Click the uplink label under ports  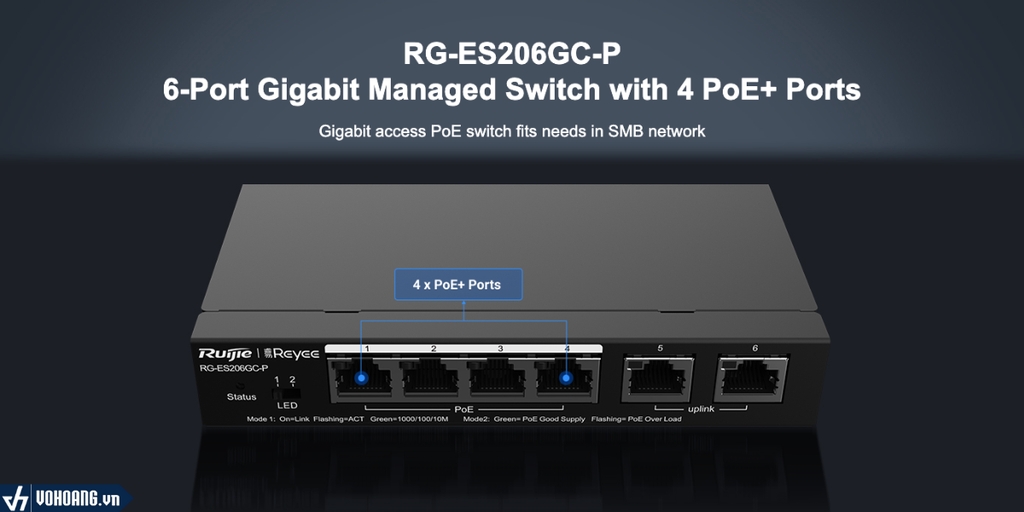click(x=701, y=409)
